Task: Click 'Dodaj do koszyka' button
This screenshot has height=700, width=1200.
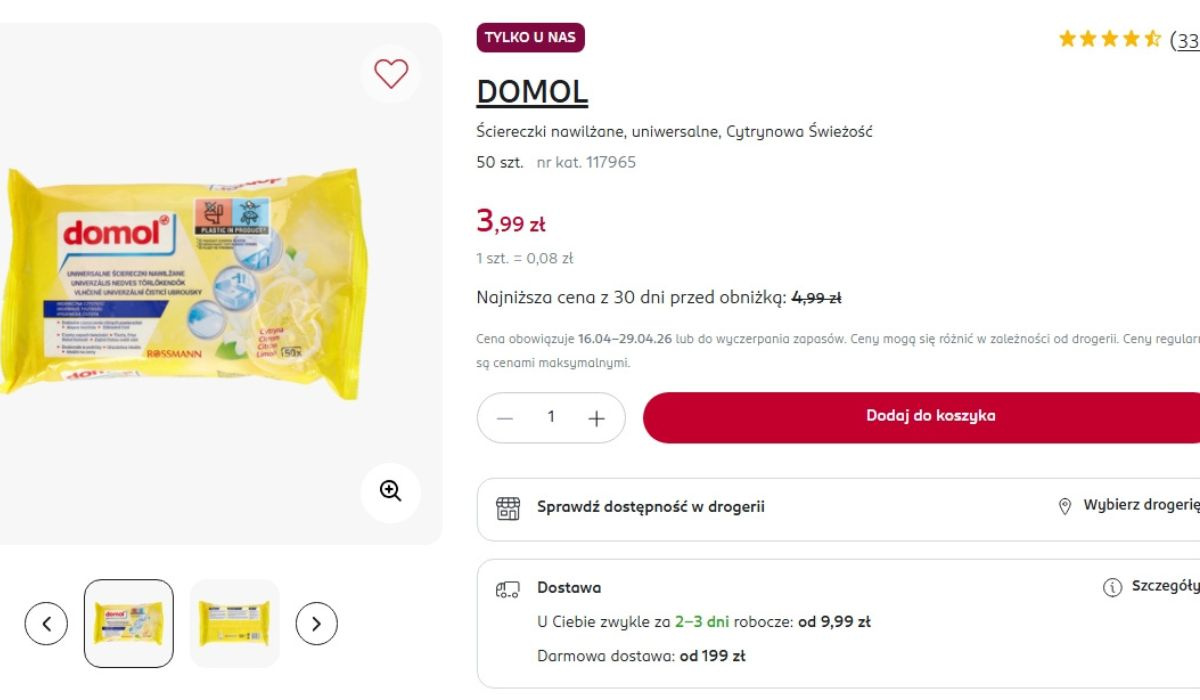Action: (x=930, y=417)
